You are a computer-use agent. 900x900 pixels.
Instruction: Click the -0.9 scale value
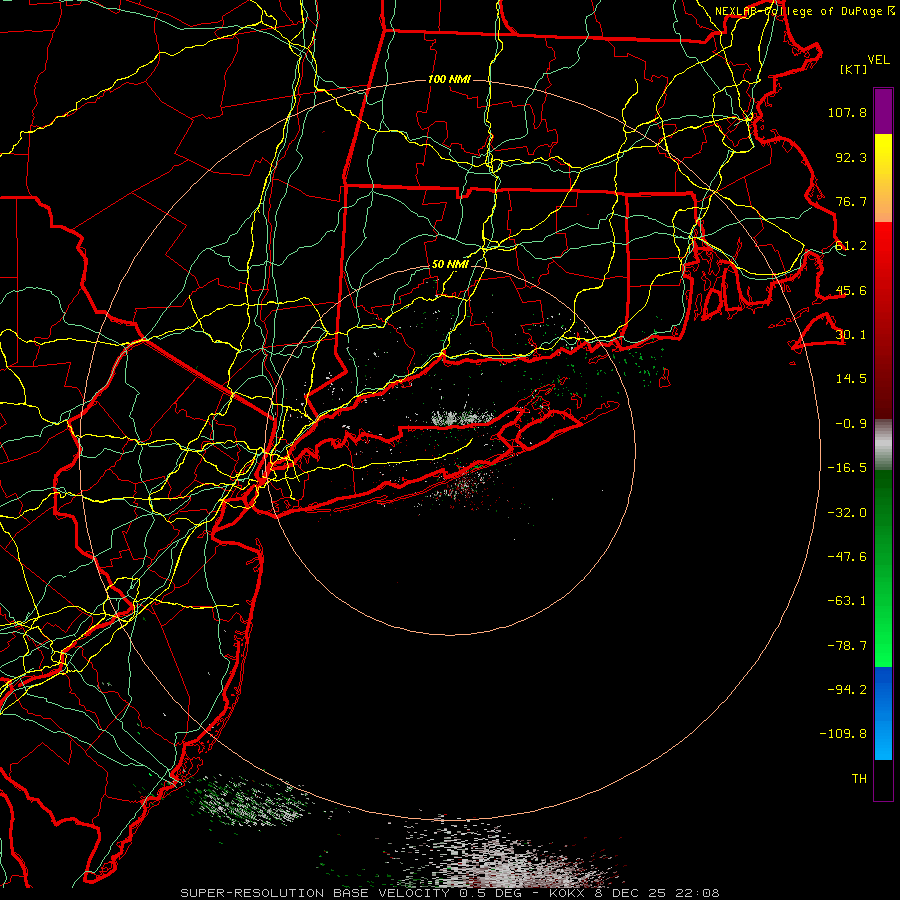851,424
